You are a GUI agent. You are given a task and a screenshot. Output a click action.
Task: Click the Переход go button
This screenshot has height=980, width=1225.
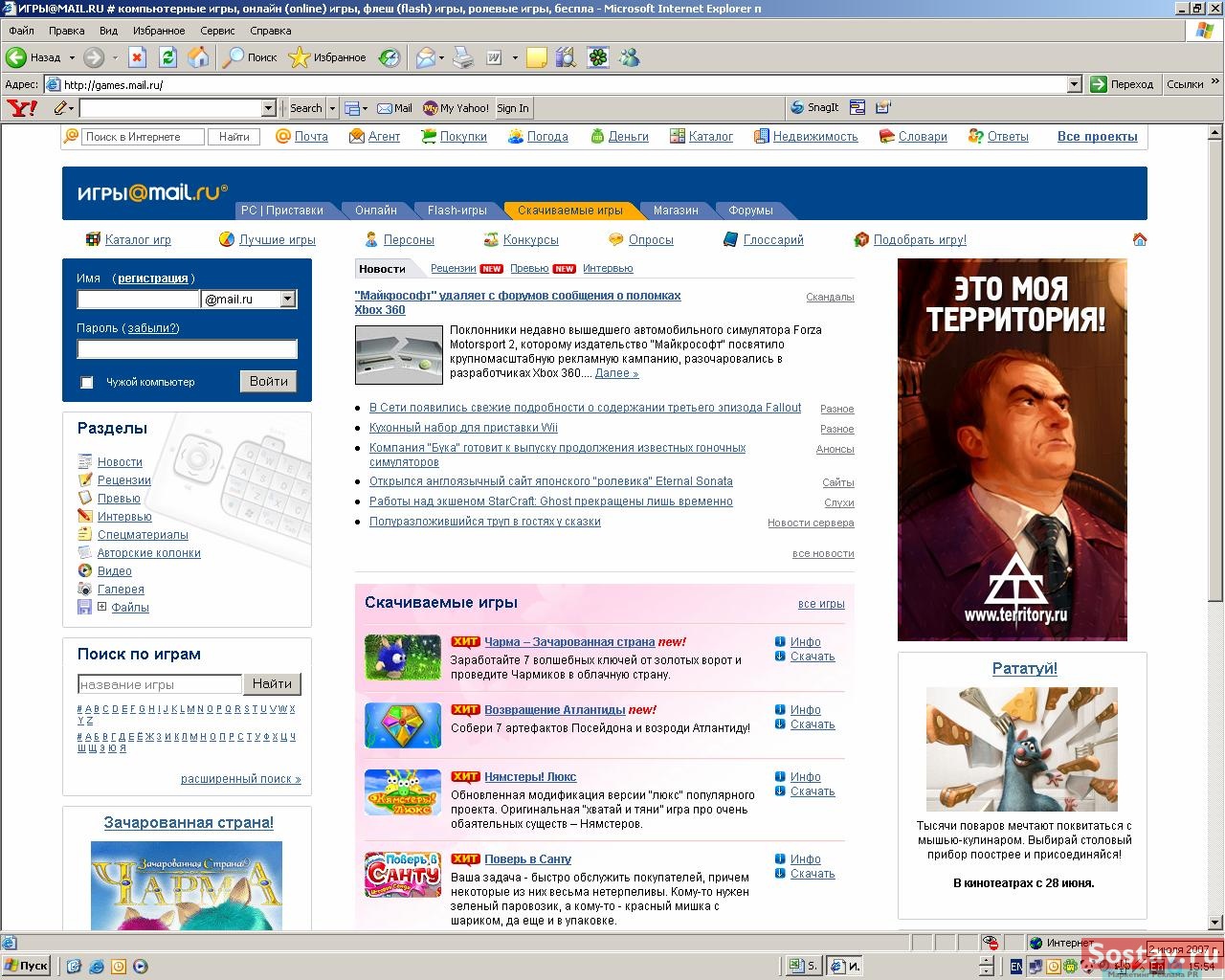point(1123,84)
